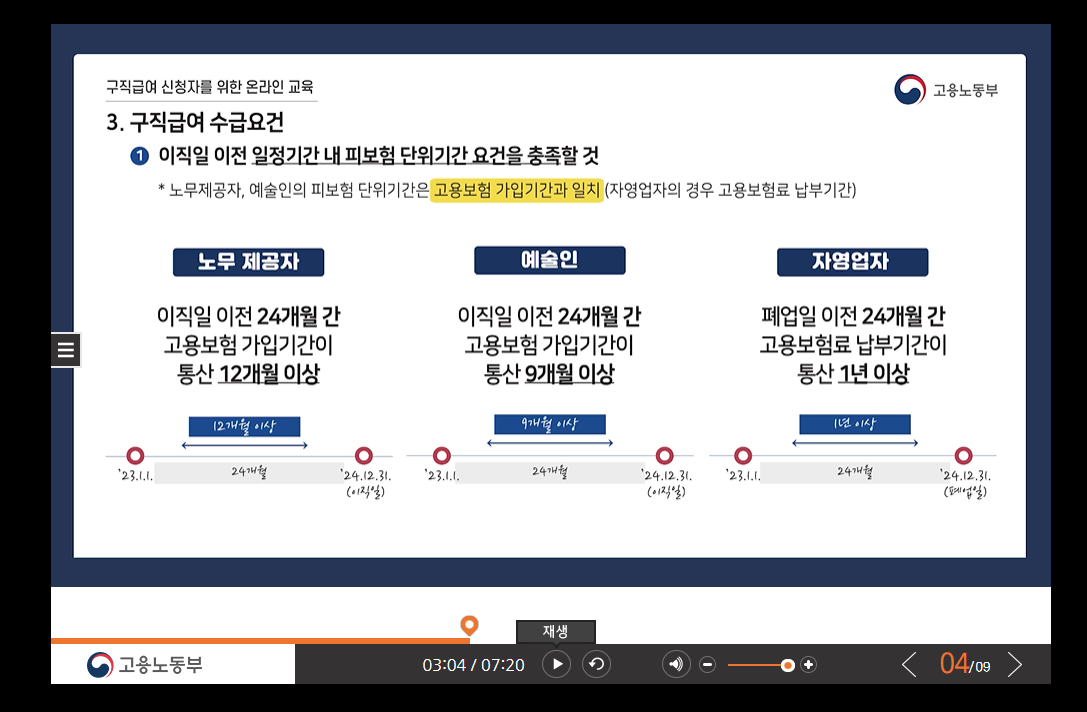
Task: Mute the audio using the speaker toggle
Action: click(675, 663)
